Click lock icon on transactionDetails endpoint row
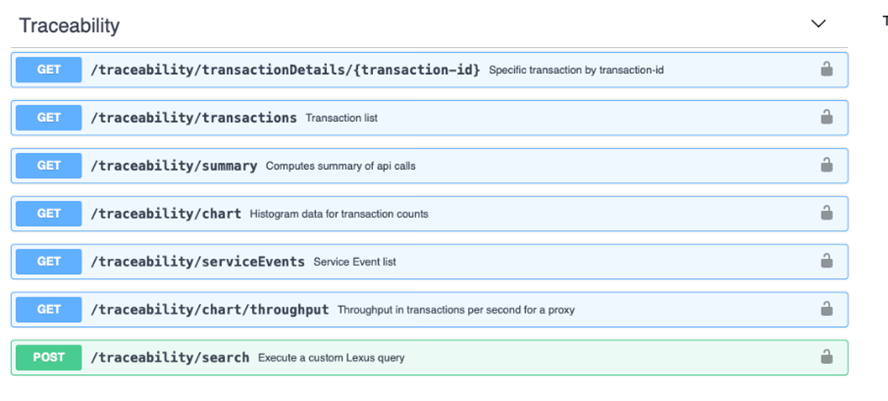 [x=826, y=70]
